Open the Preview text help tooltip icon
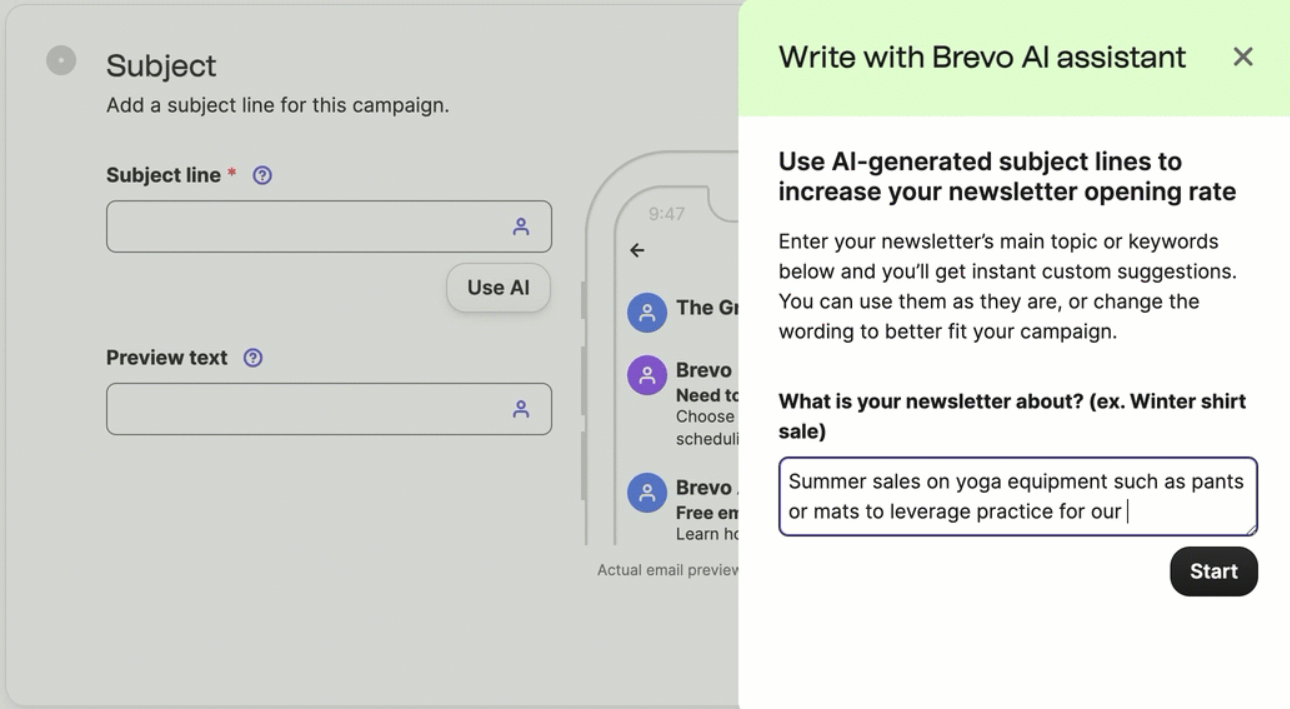Image resolution: width=1290 pixels, height=709 pixels. click(253, 358)
